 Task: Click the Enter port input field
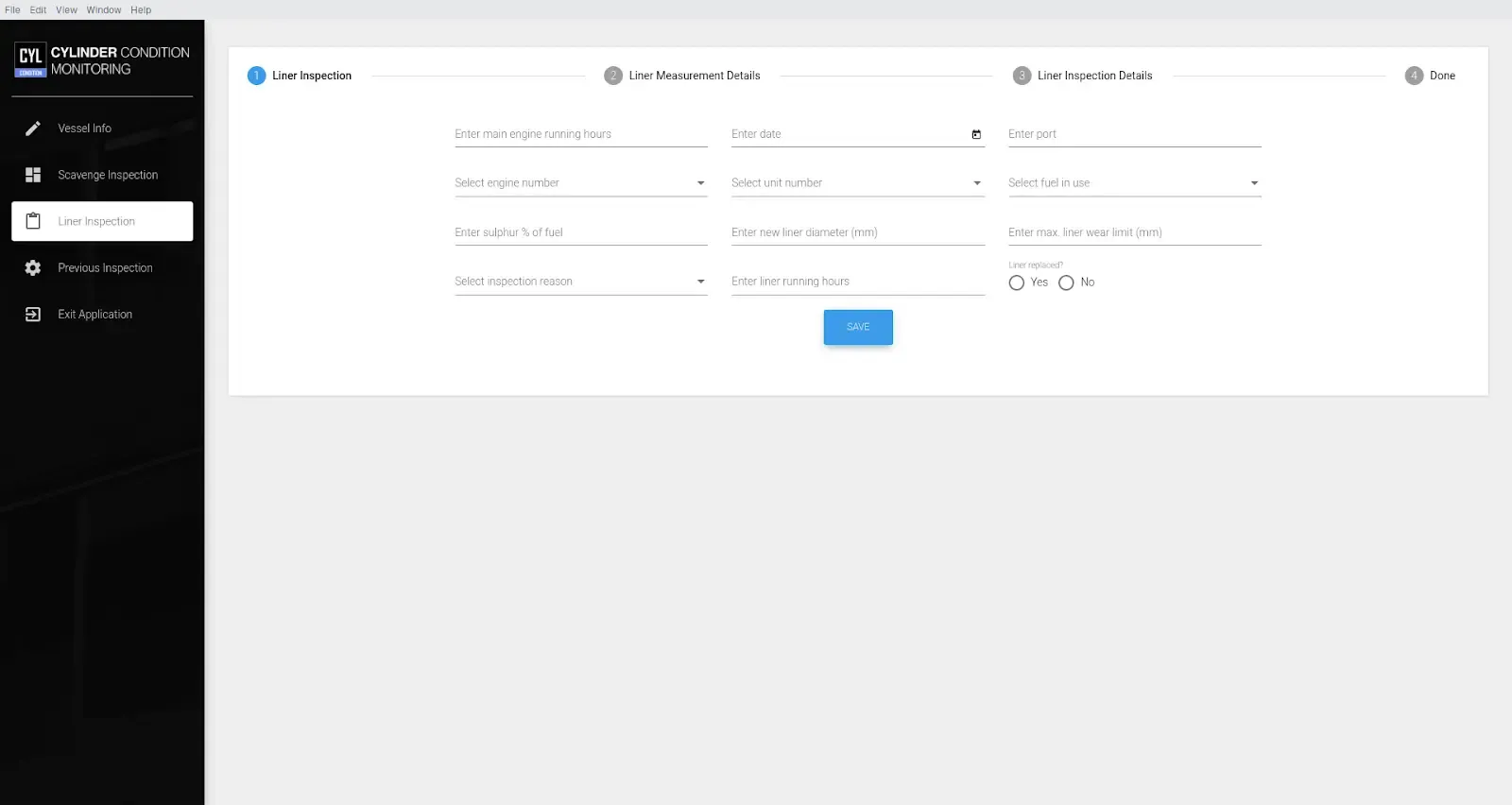1134,134
